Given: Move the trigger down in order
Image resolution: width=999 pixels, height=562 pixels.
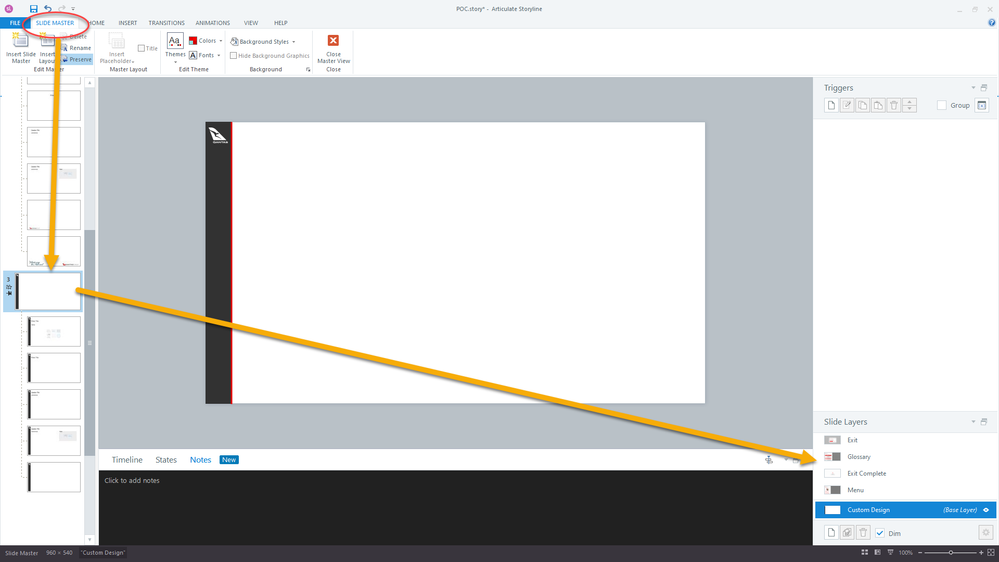Looking at the screenshot, I should tap(910, 109).
